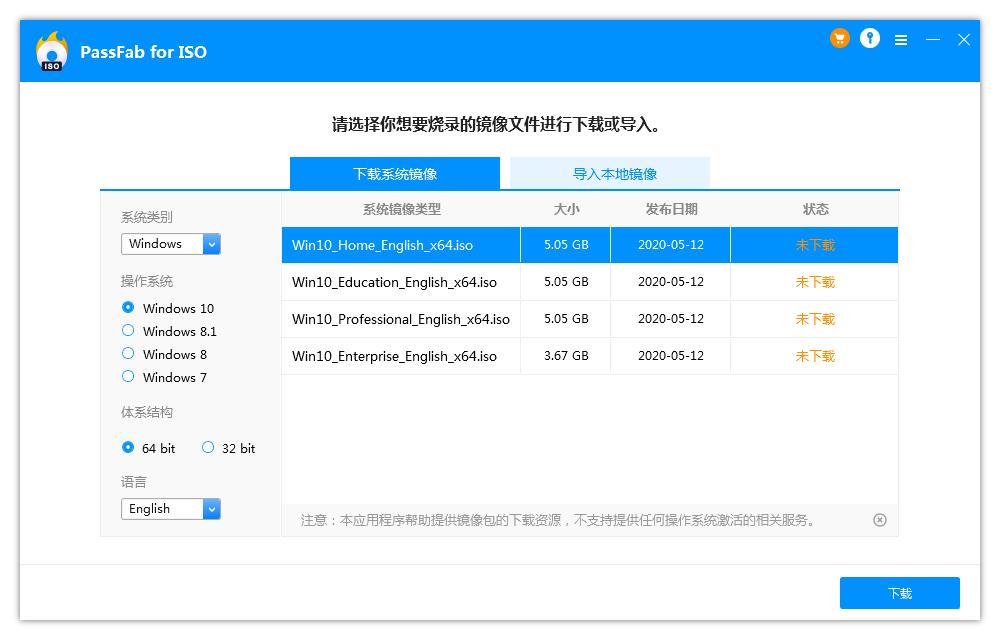Select Windows 7 operating system
This screenshot has height=640, width=1000.
pyautogui.click(x=128, y=377)
